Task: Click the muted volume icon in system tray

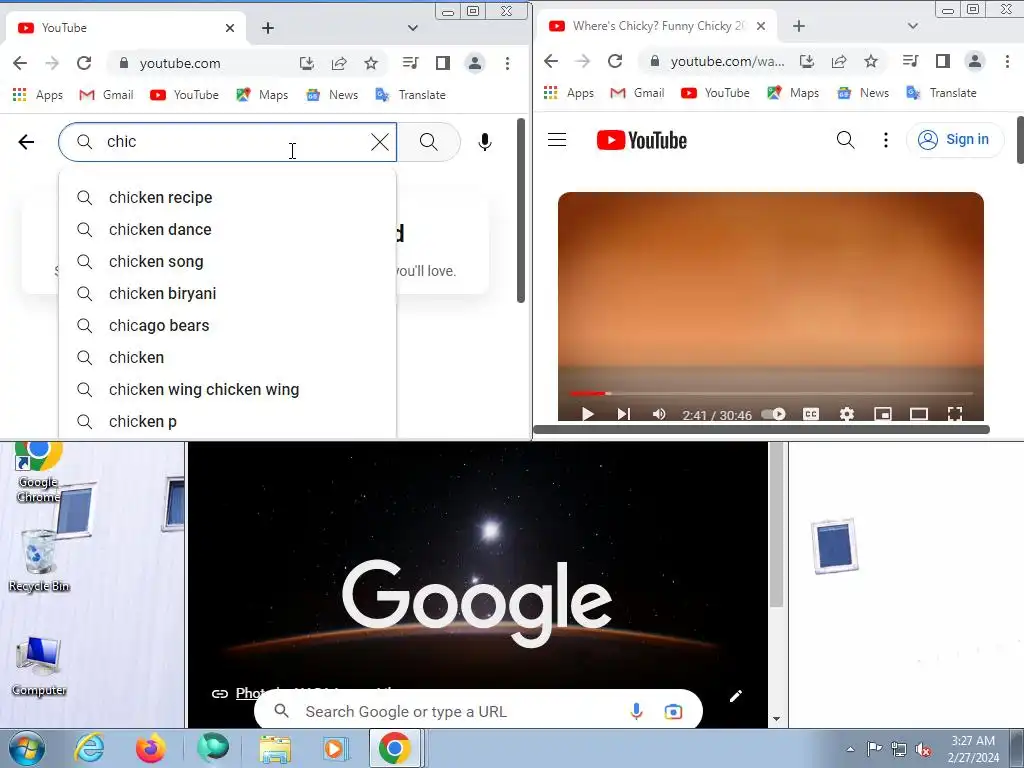Action: pyautogui.click(x=923, y=749)
